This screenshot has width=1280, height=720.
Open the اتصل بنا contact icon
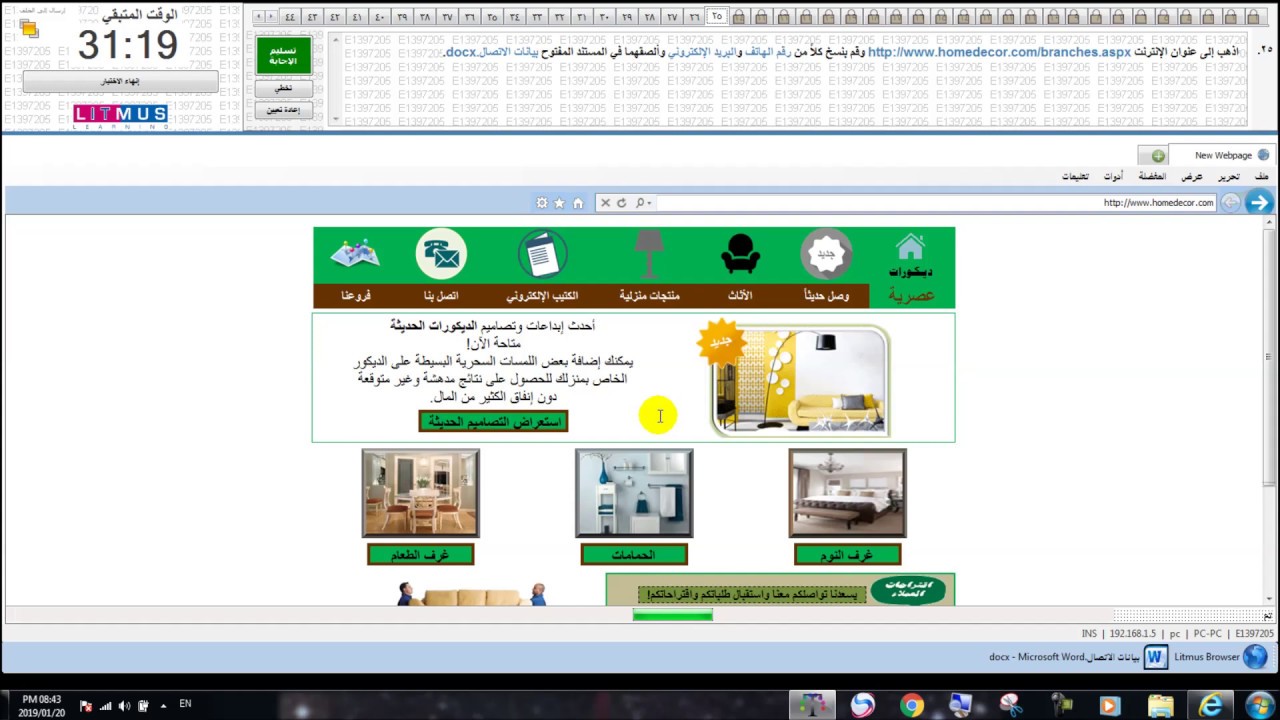(441, 254)
